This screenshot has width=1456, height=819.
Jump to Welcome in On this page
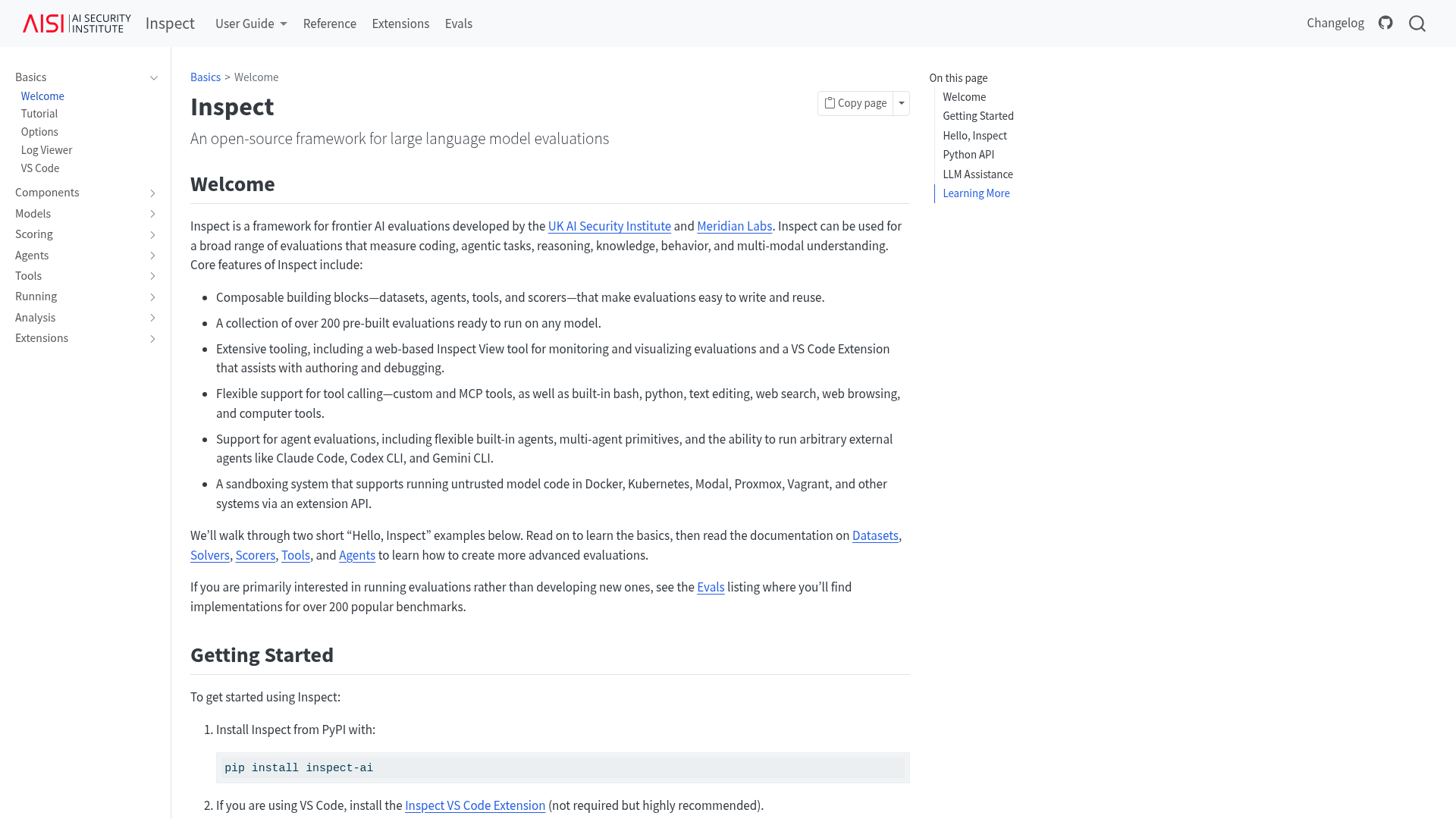[964, 97]
